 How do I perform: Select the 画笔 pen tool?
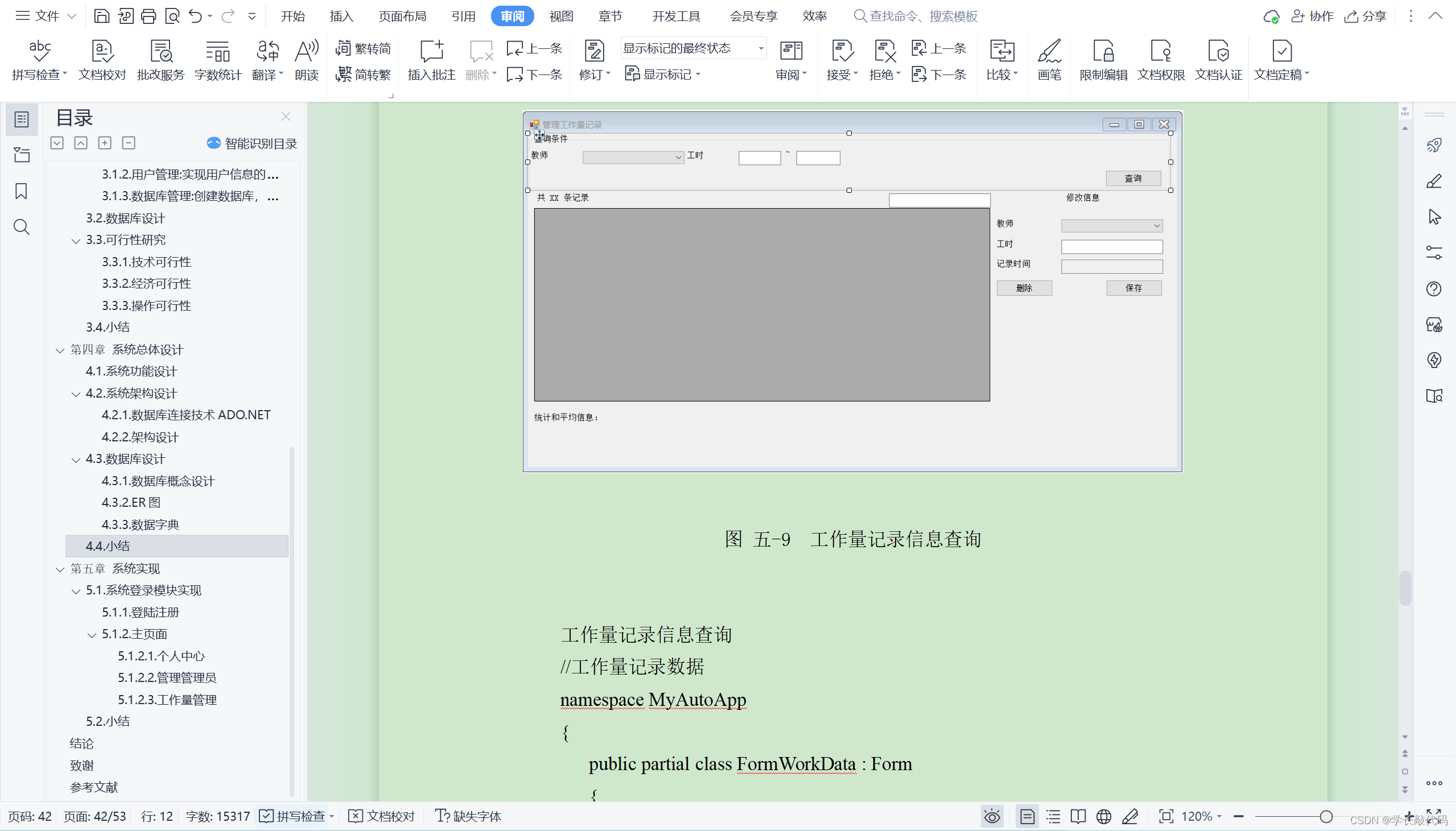pos(1049,59)
